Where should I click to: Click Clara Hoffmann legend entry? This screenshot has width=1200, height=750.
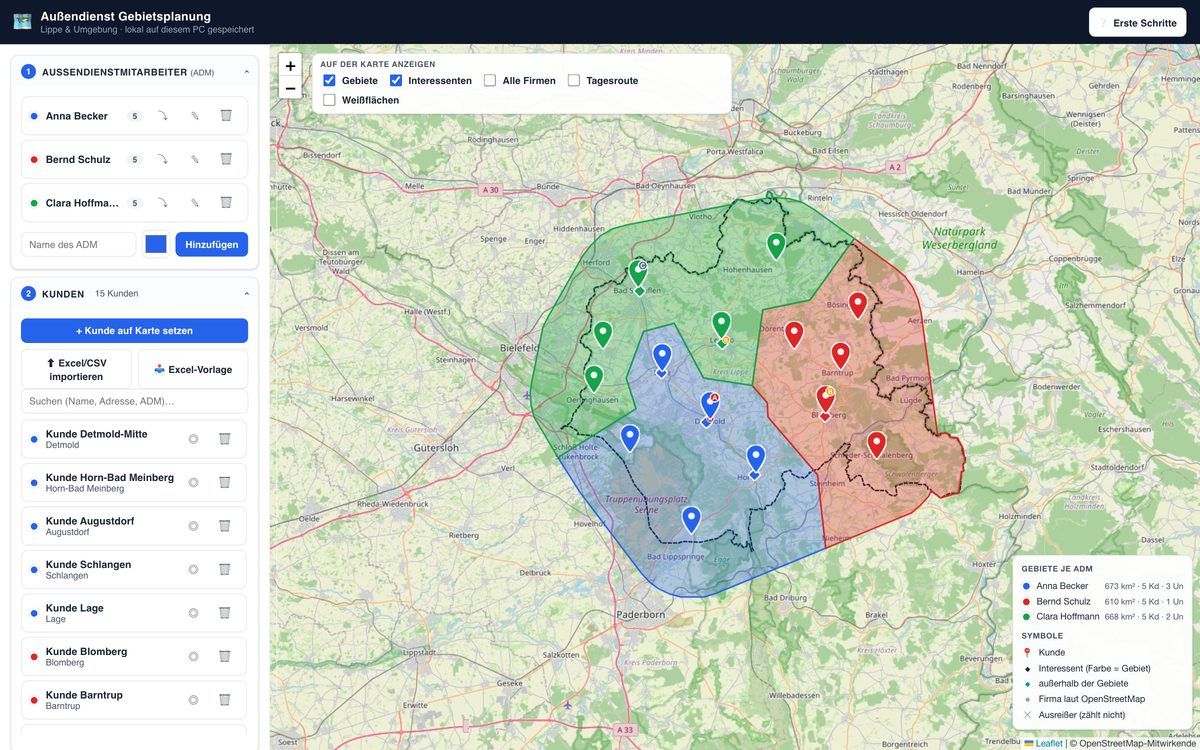[x=1102, y=616]
